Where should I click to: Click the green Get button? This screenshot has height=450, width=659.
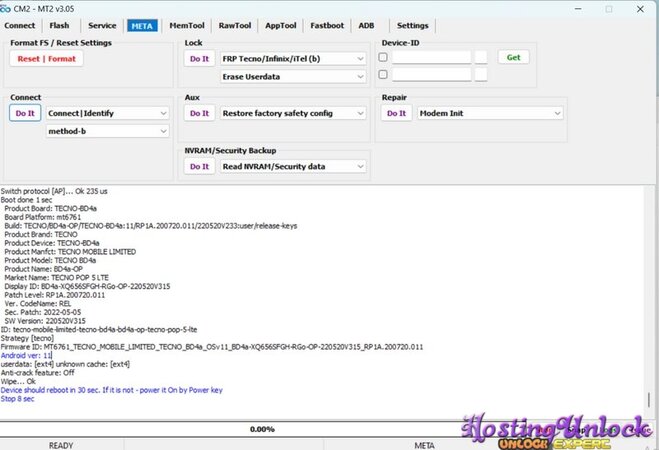pos(513,58)
